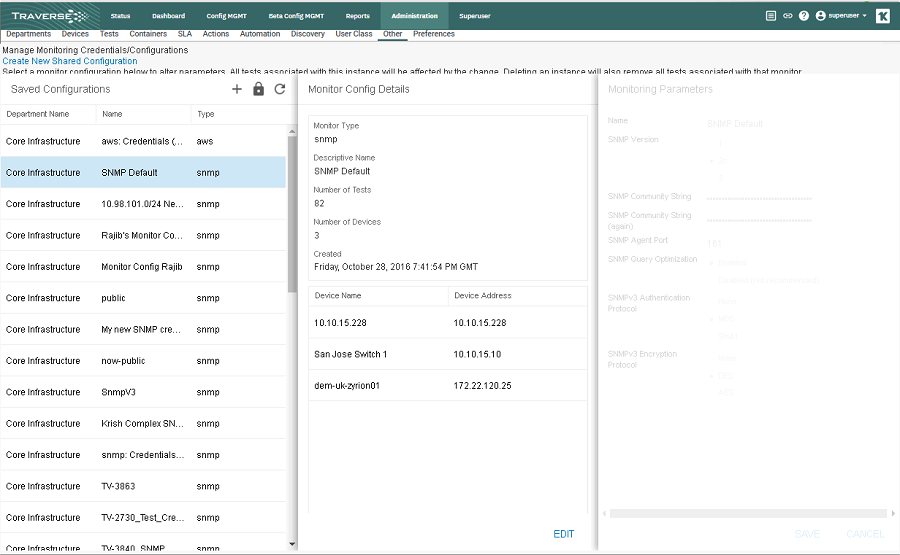Select the public configuration row
Image resolution: width=900 pixels, height=555 pixels.
[x=143, y=298]
